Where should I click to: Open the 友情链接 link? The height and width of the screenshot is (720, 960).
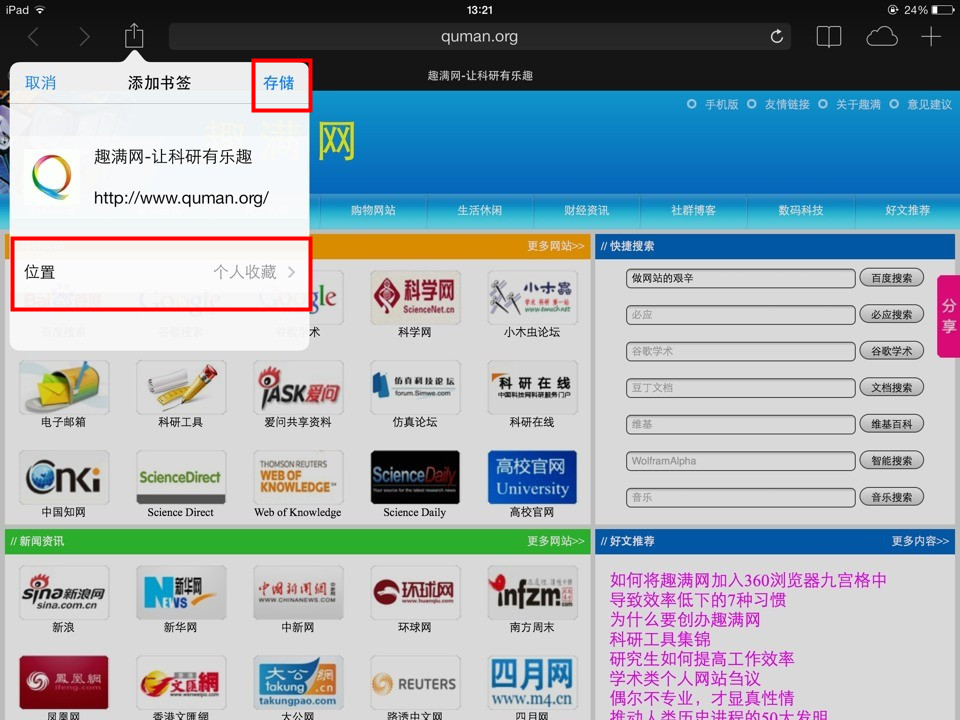tap(787, 105)
